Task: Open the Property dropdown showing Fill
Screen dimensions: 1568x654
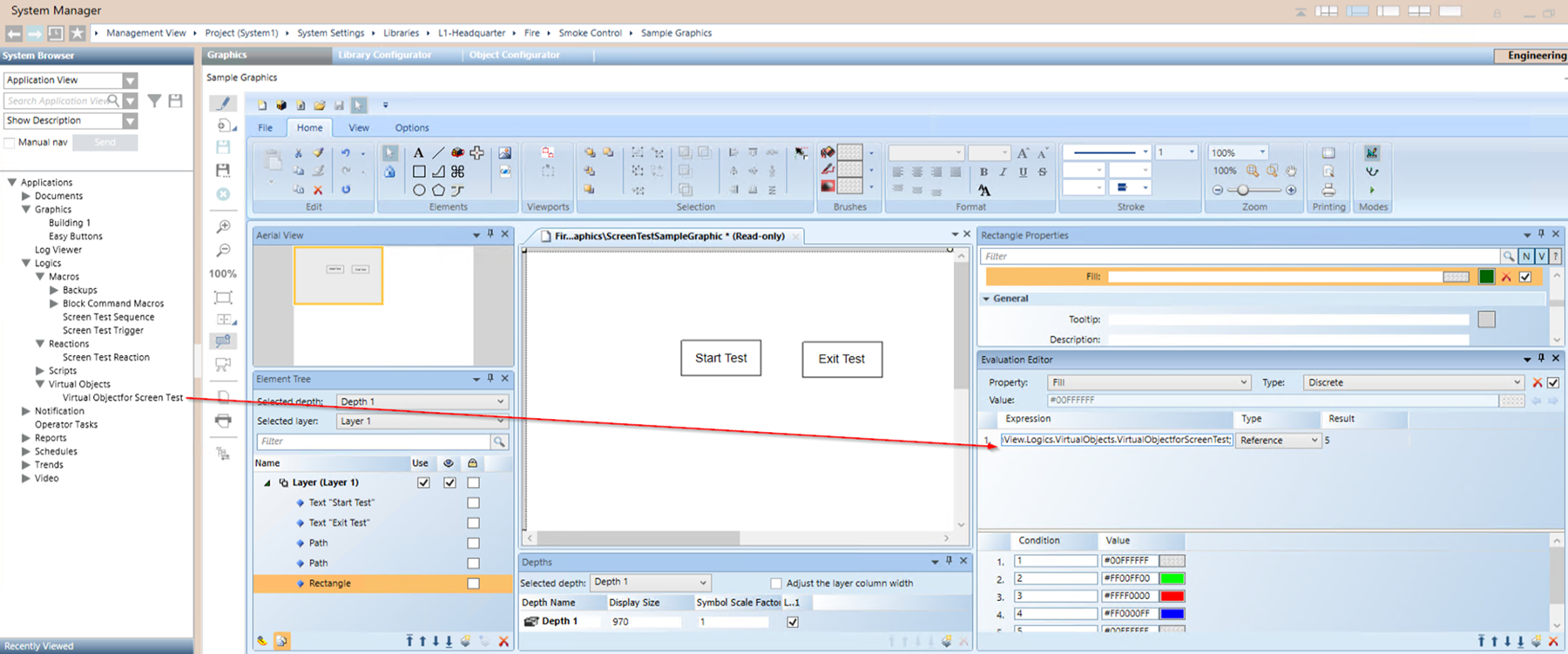Action: pos(1149,382)
